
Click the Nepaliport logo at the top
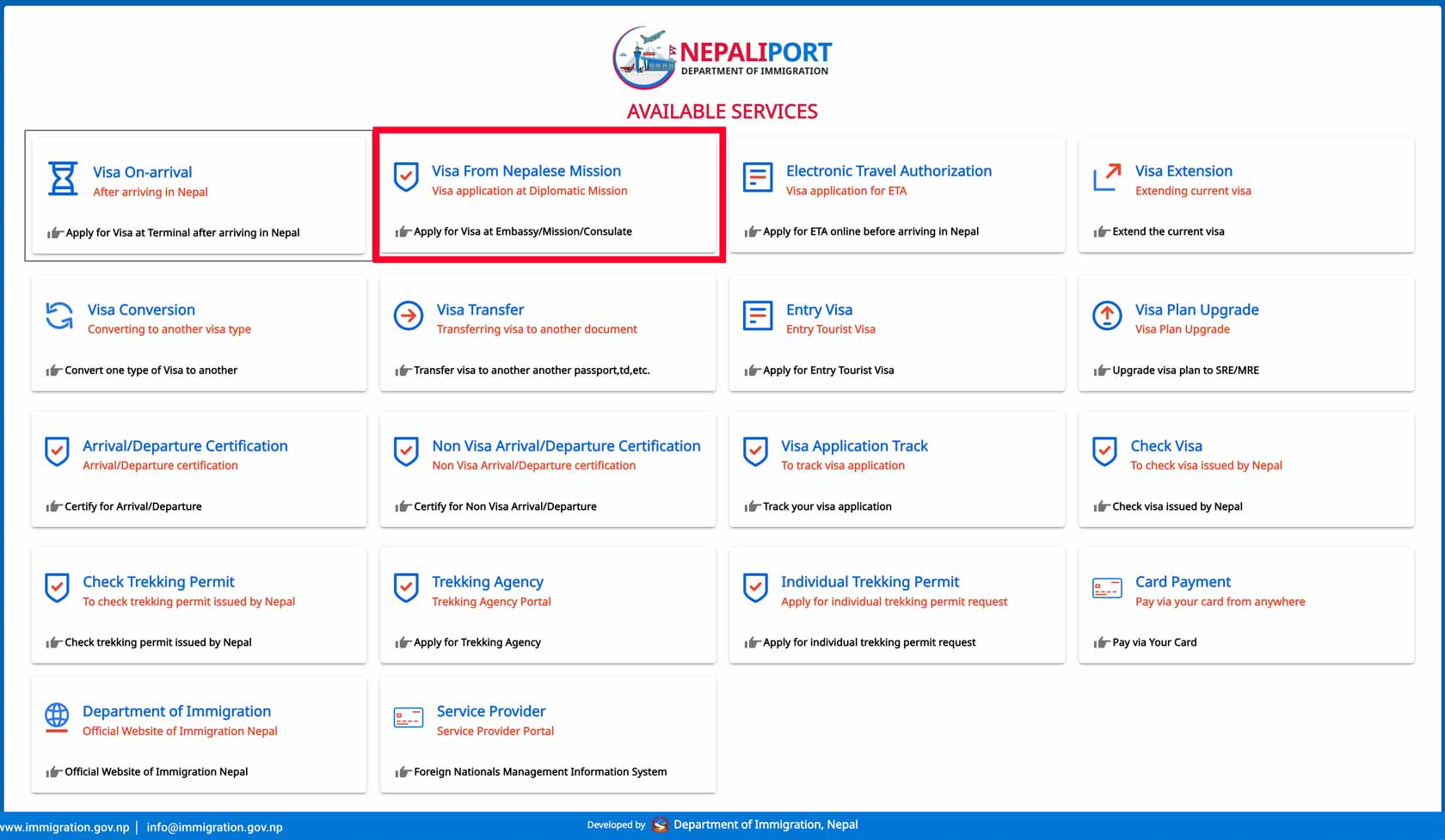(722, 58)
